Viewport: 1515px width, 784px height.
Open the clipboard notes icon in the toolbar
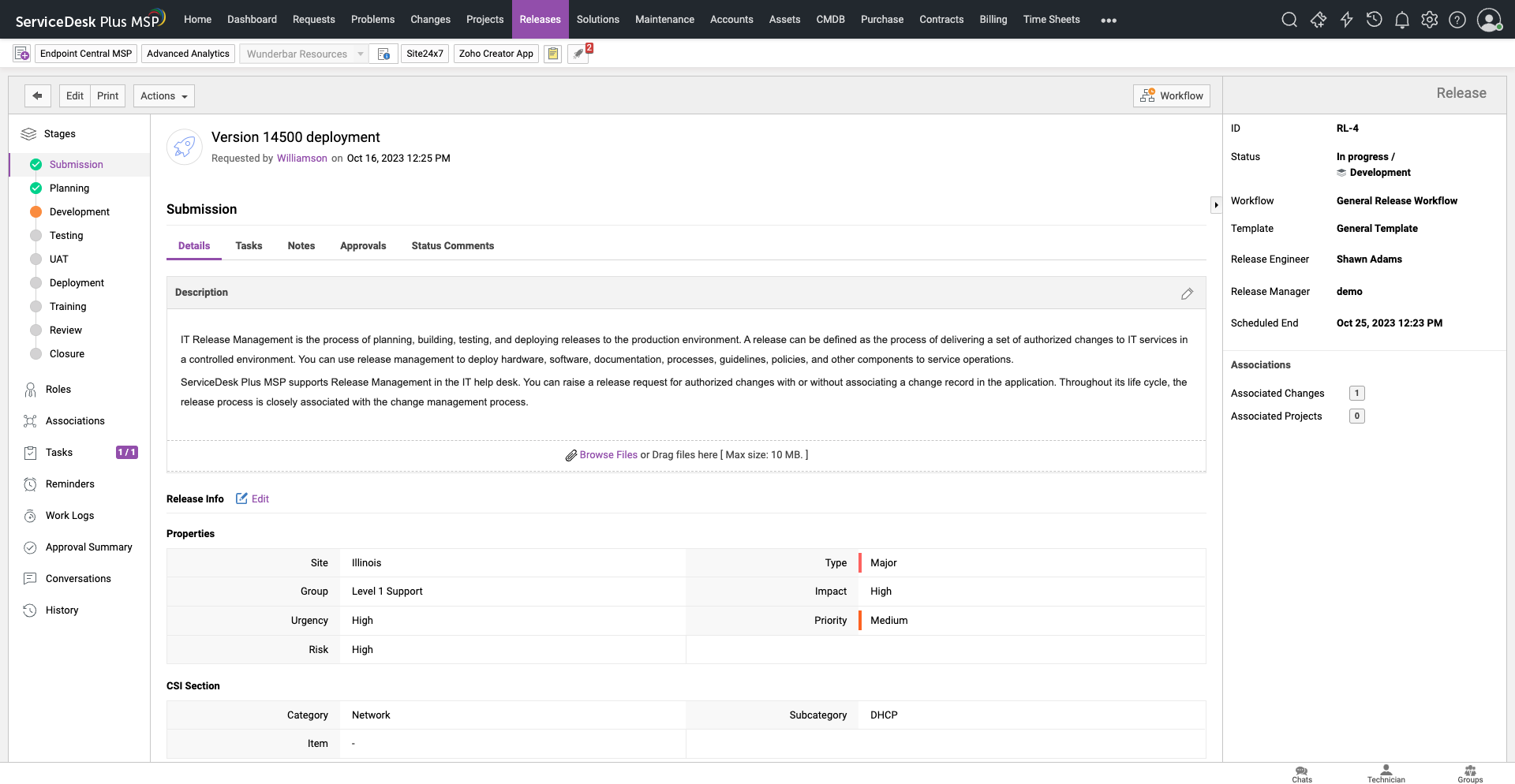(552, 54)
